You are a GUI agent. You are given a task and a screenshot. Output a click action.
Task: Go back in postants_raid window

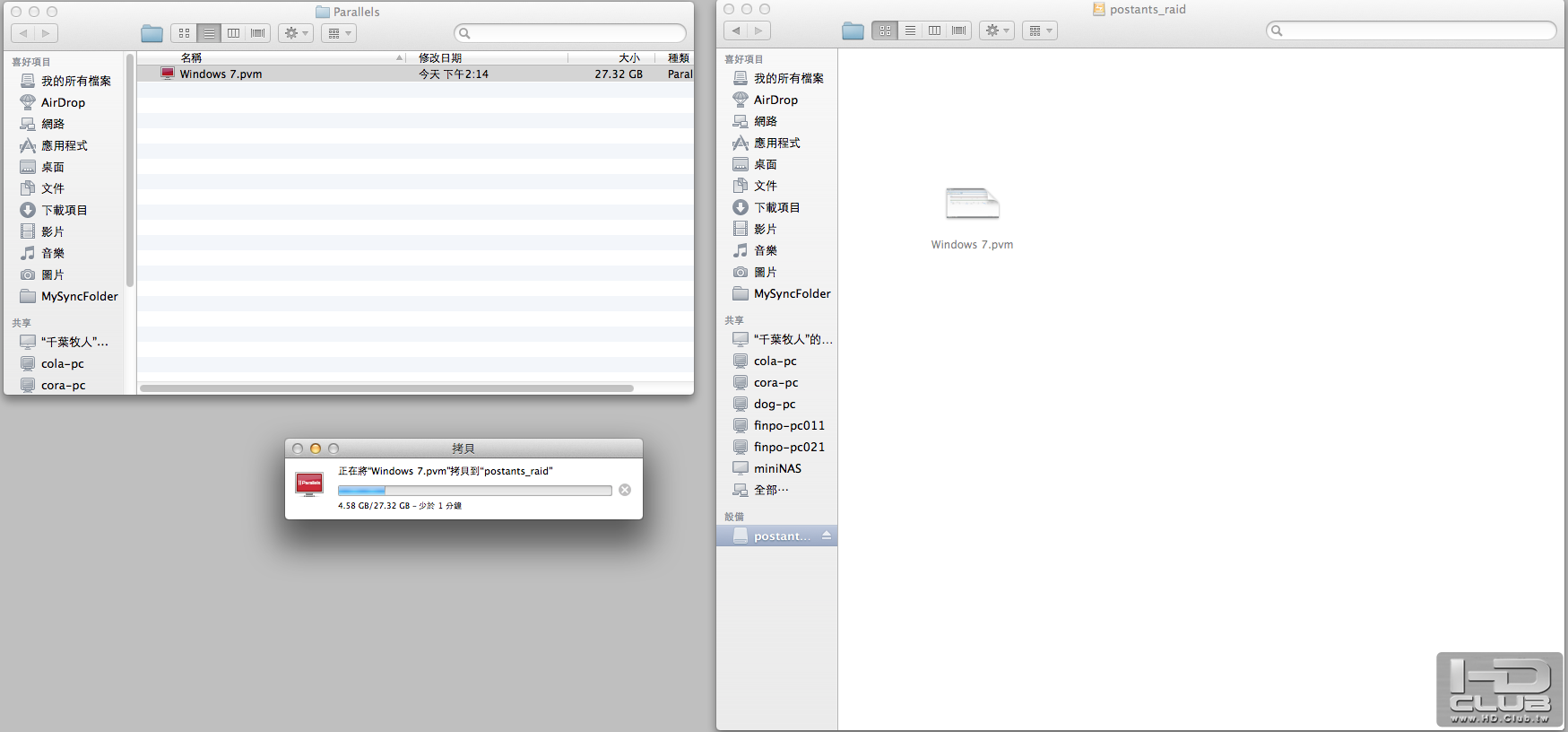tap(736, 30)
